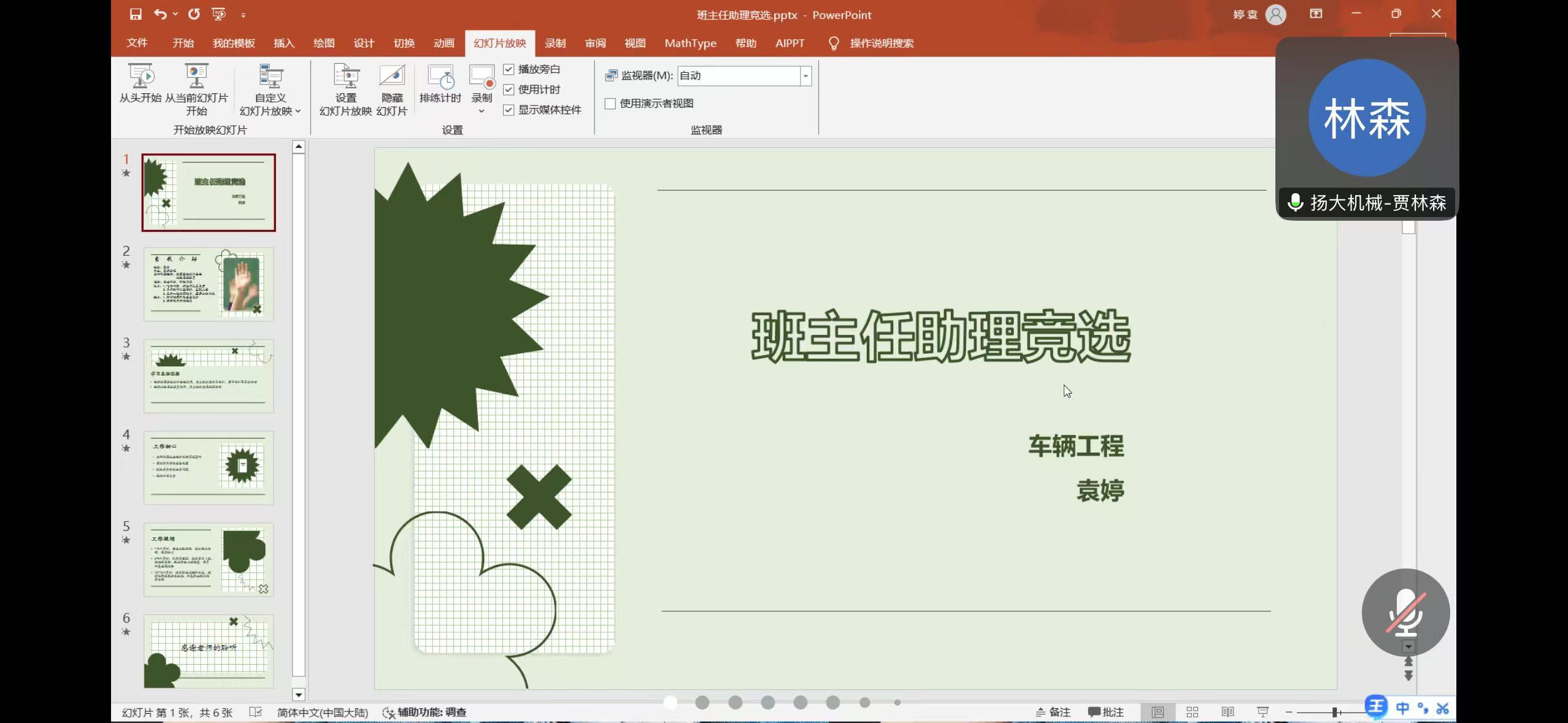This screenshot has height=723, width=1568.
Task: Expand the Record dropdown arrow
Action: 482,111
